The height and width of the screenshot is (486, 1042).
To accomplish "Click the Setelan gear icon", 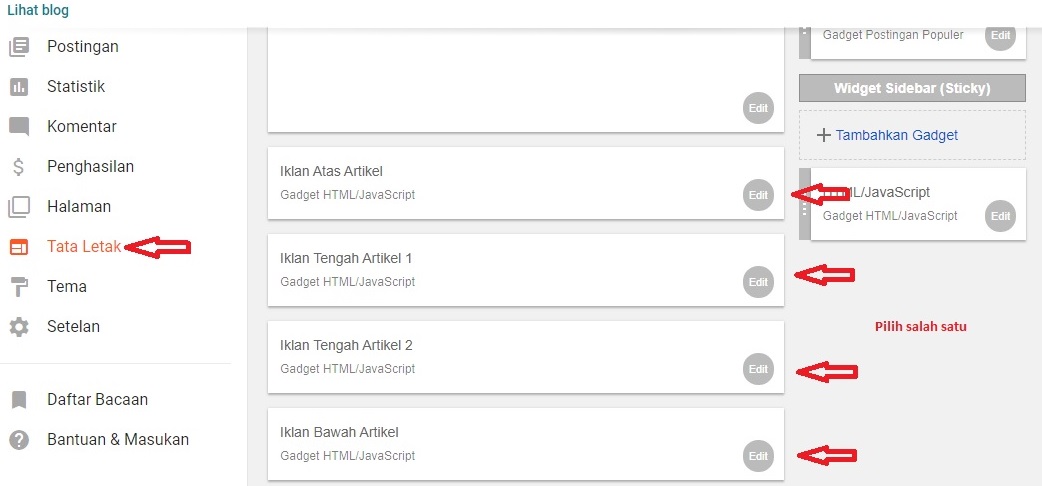I will 19,327.
